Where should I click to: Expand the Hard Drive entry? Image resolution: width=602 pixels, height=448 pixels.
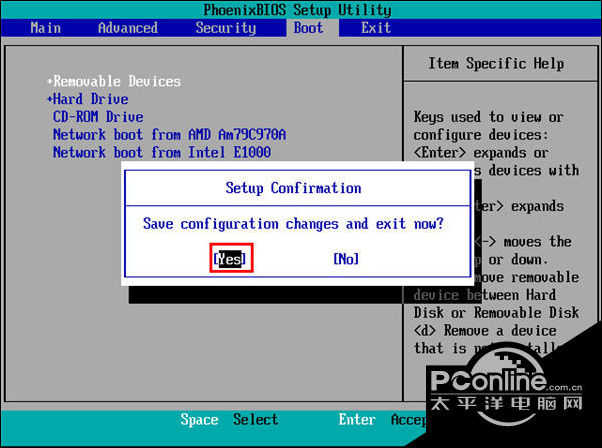88,99
